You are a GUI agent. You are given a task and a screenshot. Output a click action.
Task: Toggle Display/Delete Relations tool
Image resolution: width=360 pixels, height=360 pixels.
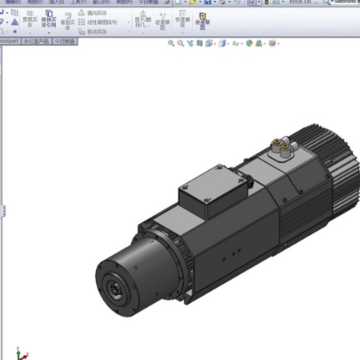(143, 20)
